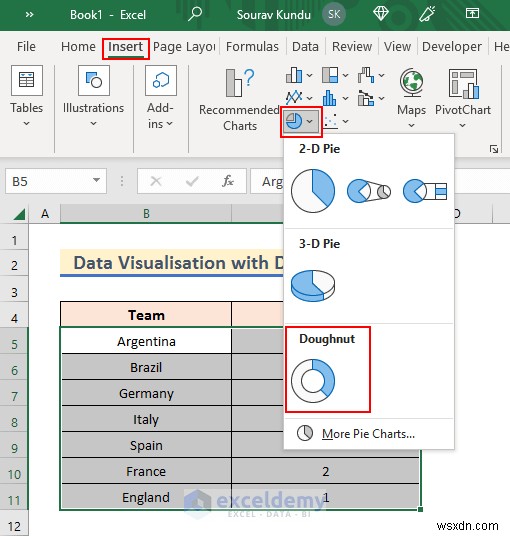
Task: Expand the waterfall chart dropdown arrow
Action: pos(381,75)
